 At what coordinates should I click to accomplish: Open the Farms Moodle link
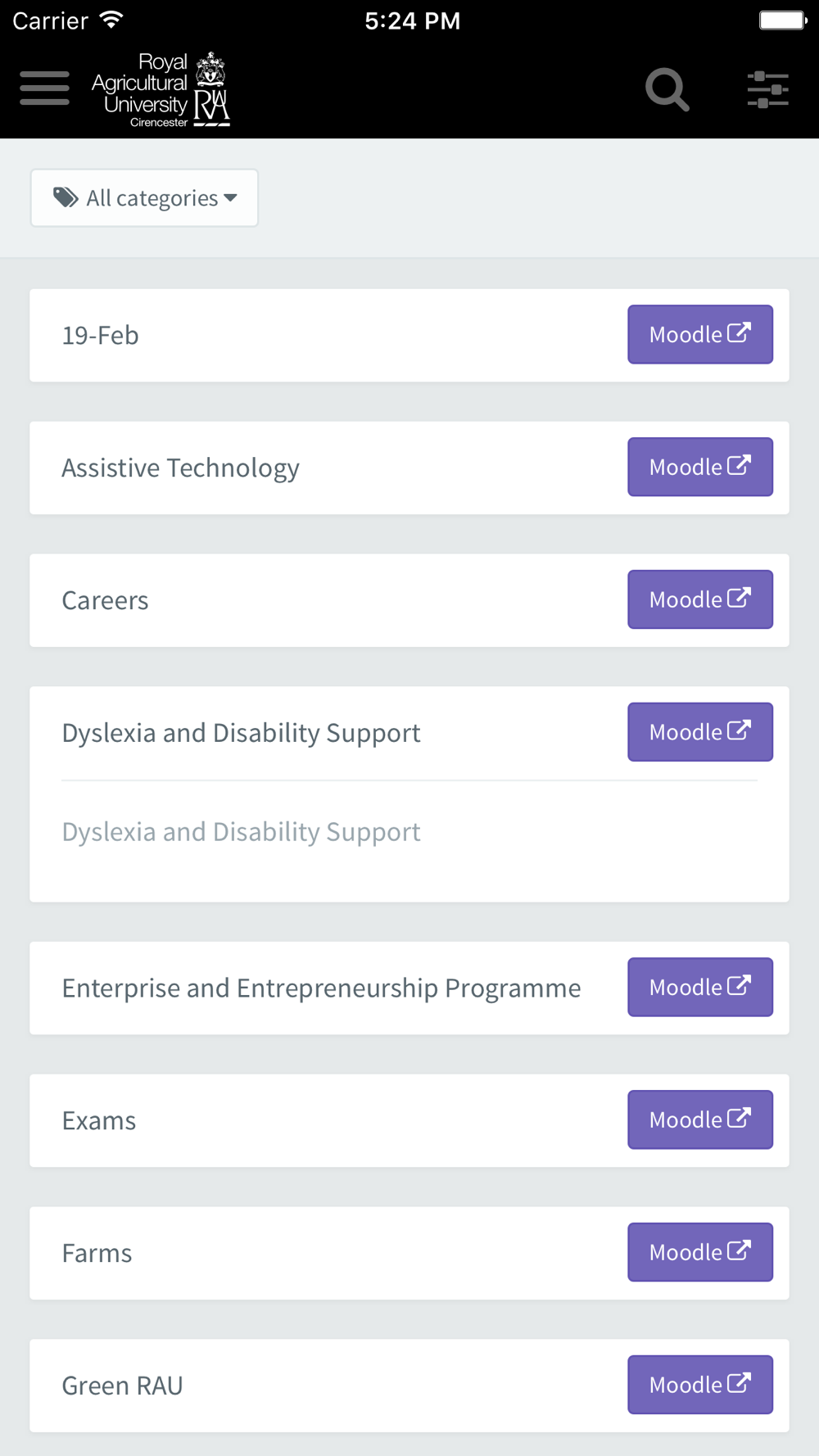pos(699,1252)
